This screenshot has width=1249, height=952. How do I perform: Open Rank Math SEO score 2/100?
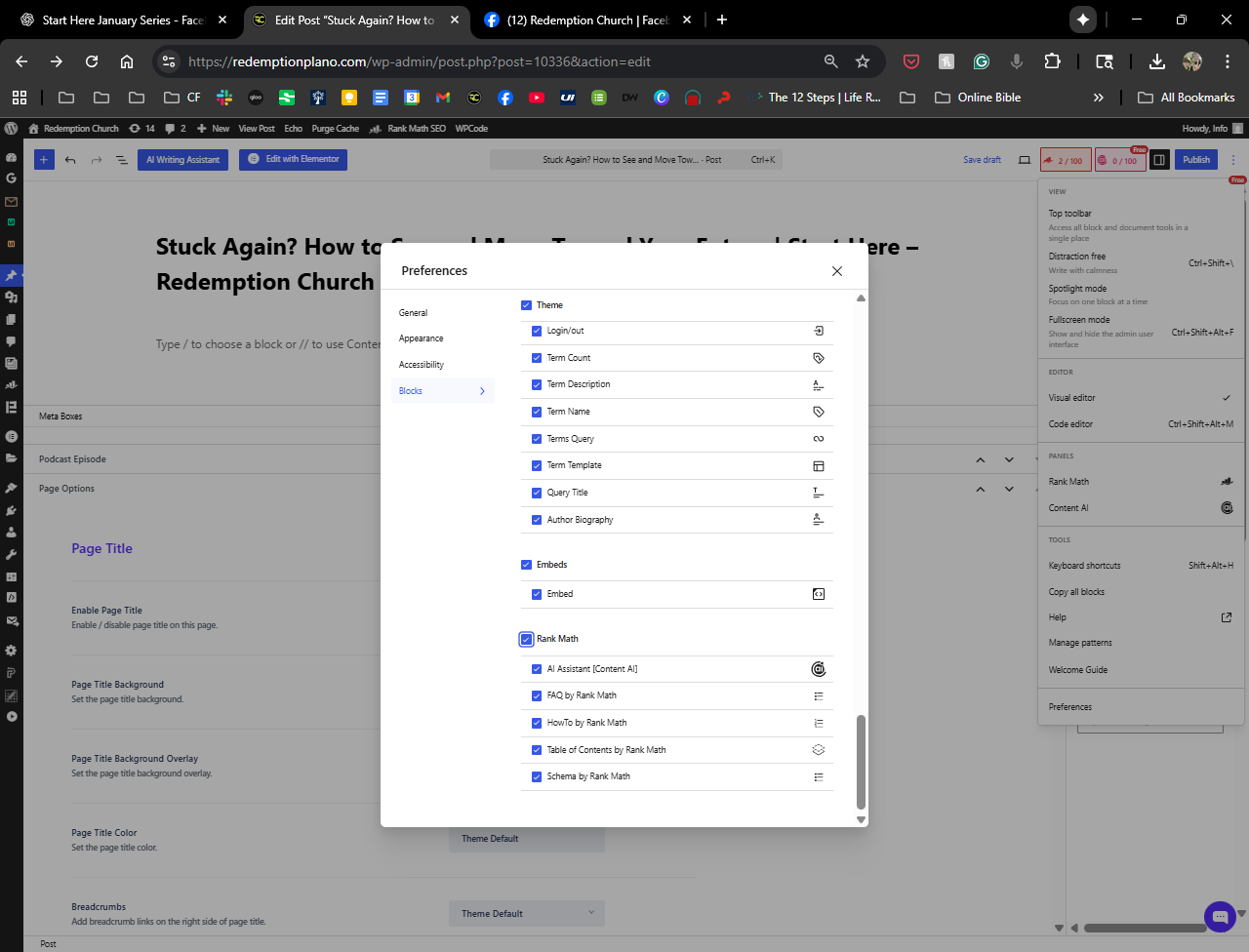[x=1065, y=160]
